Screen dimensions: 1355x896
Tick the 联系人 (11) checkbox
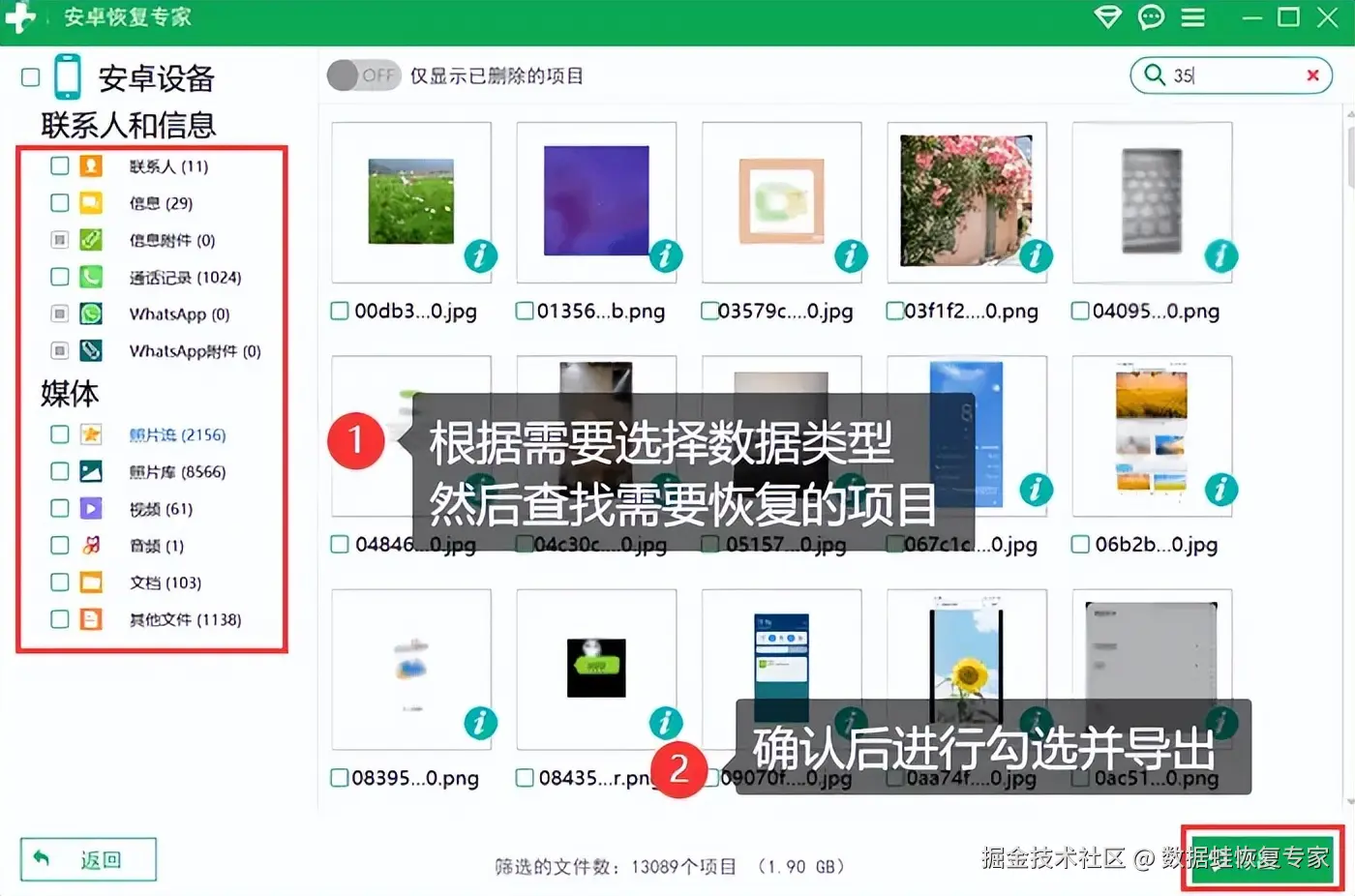point(60,165)
